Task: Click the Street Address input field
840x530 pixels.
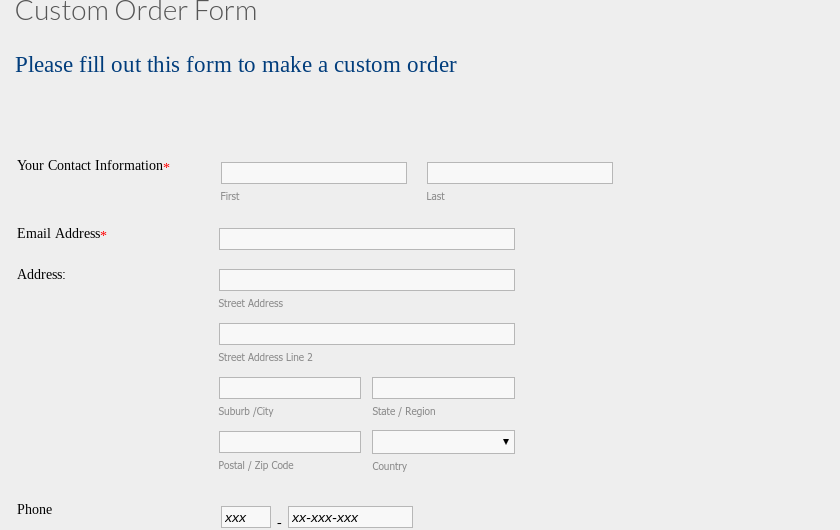Action: (x=366, y=280)
